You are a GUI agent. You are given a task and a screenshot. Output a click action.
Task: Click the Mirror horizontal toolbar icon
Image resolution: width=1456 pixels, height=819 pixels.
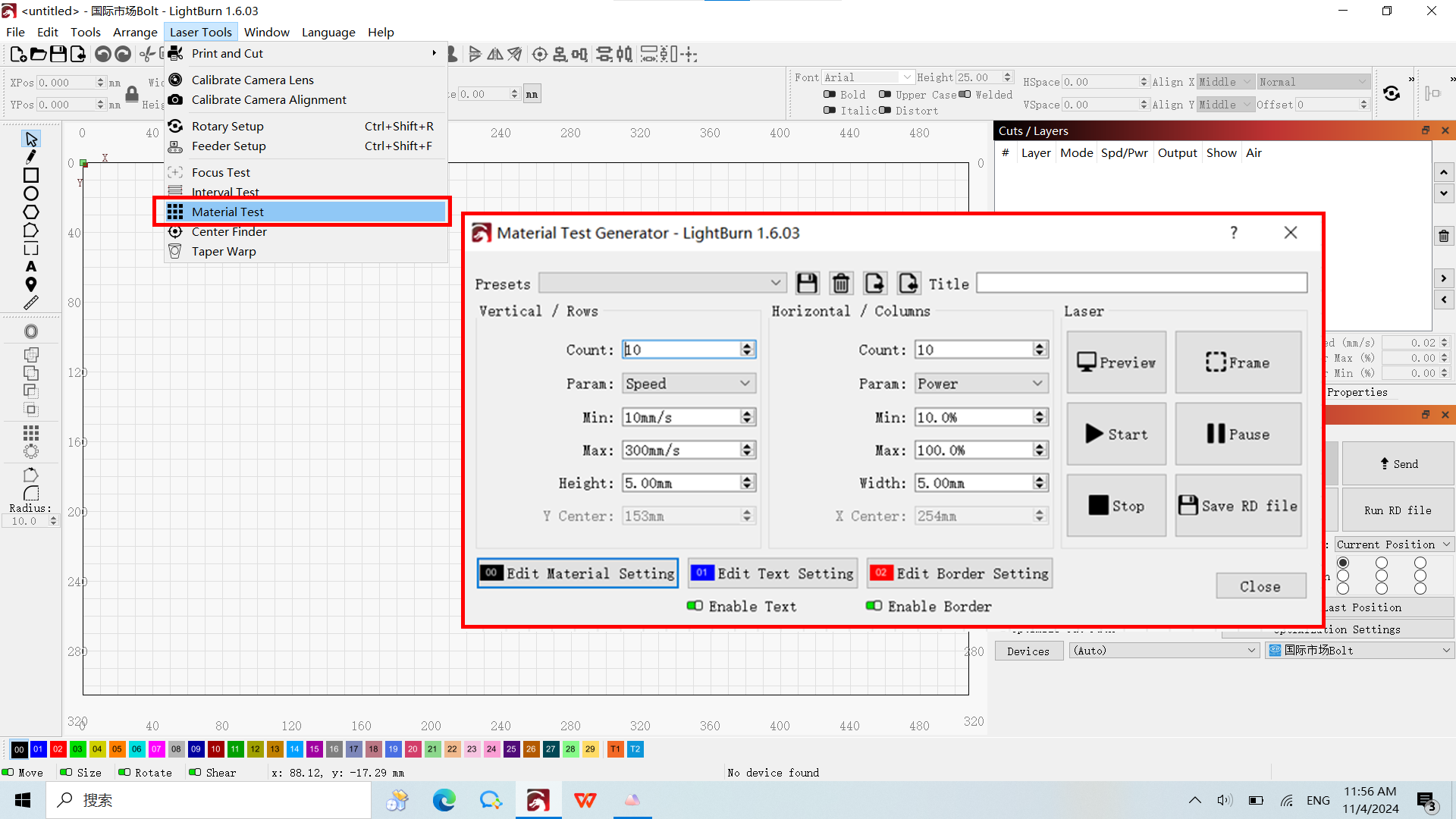click(x=495, y=54)
